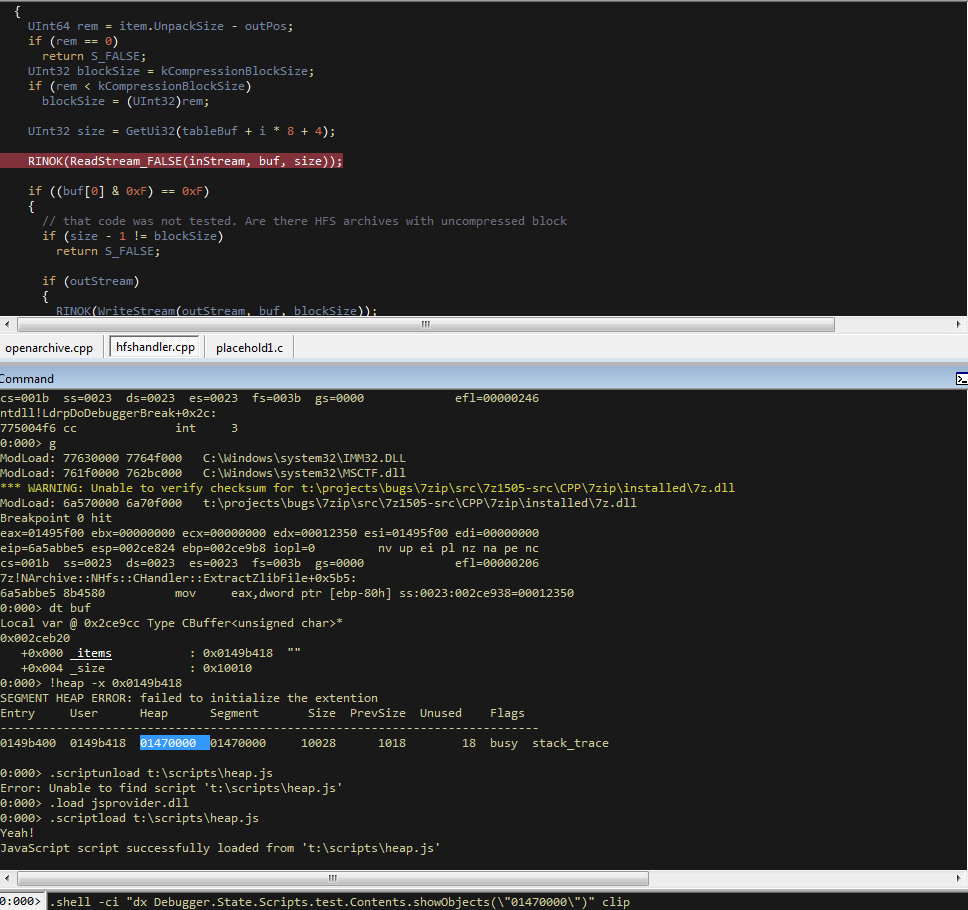The image size is (968, 910).
Task: Click the 'Breakpoint 0 hit' output line
Action: point(56,518)
